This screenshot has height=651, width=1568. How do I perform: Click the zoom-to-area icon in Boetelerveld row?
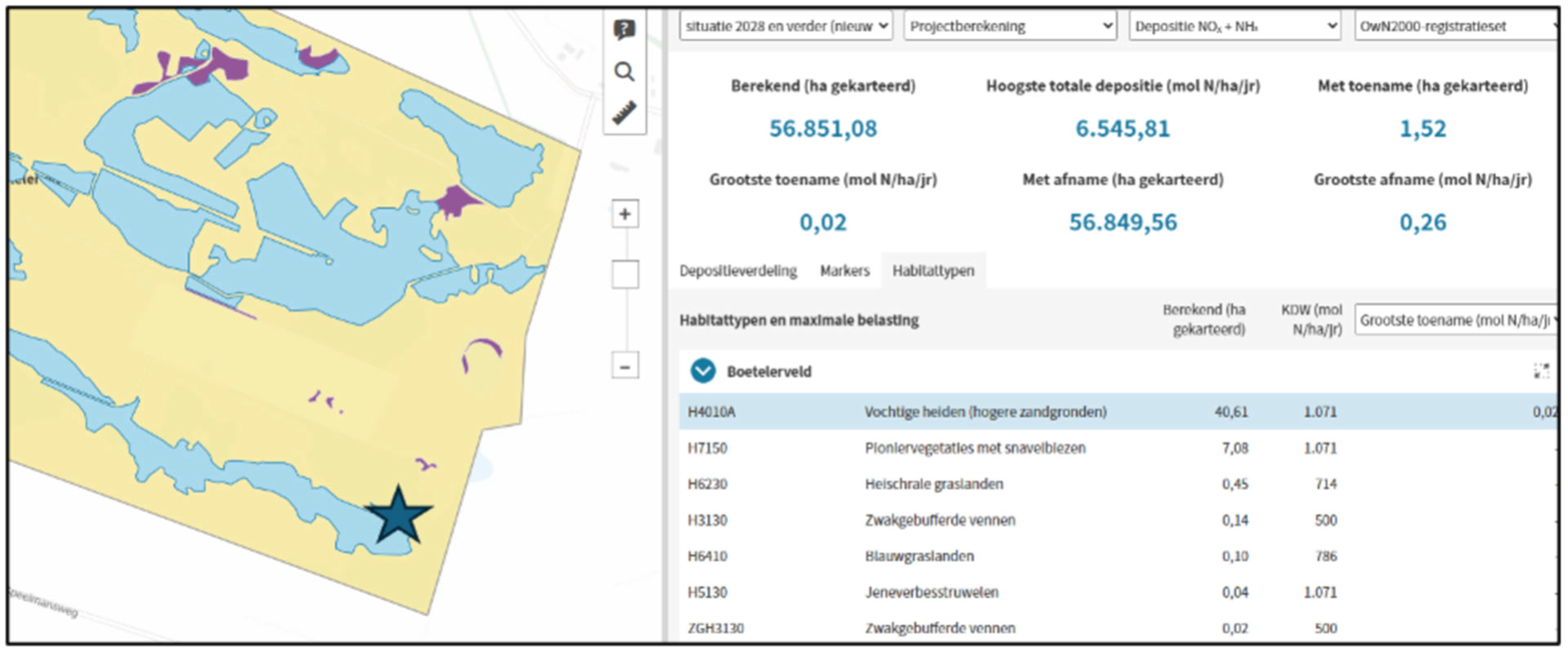tap(1541, 371)
